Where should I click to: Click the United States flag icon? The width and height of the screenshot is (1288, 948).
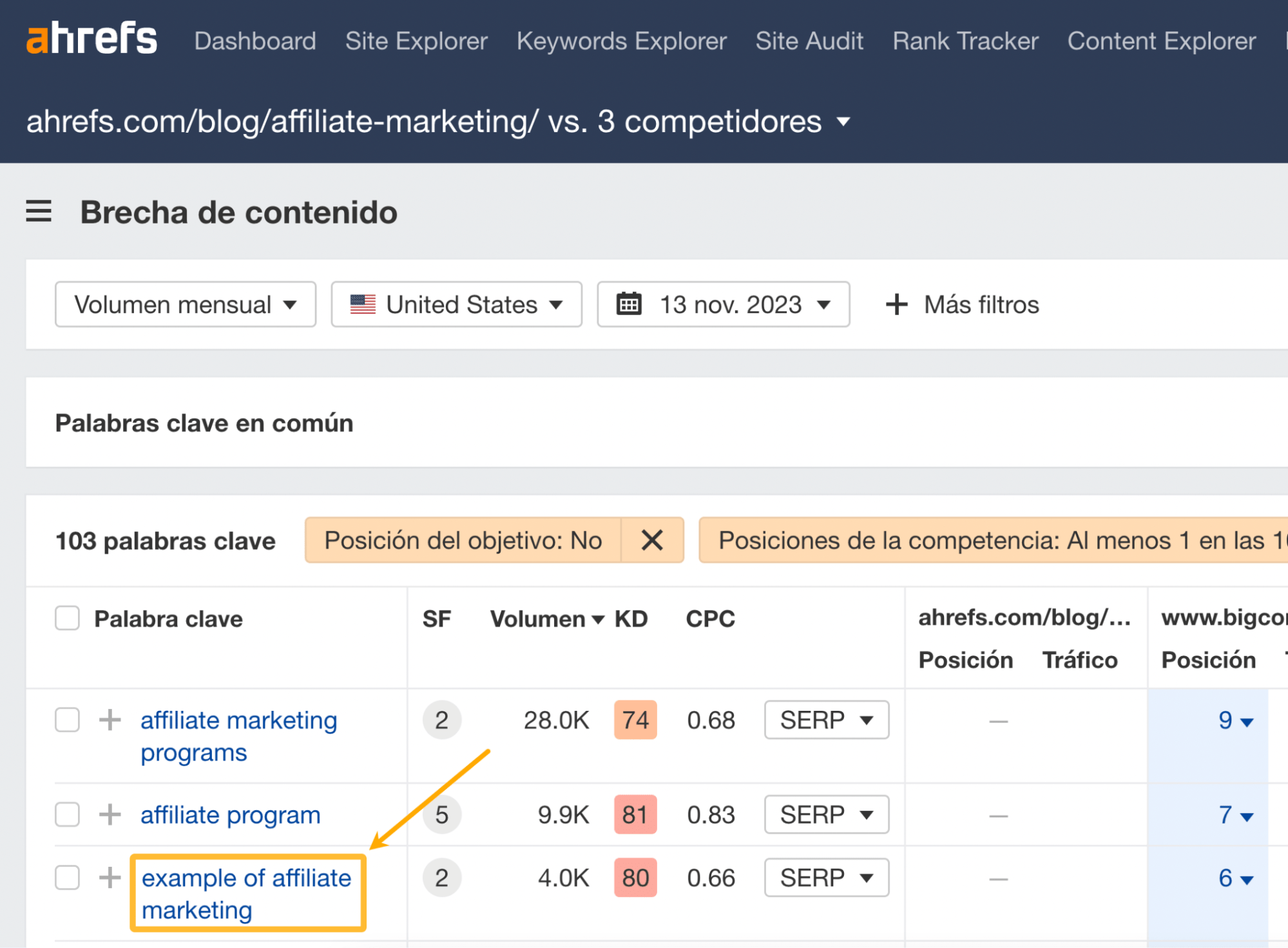[x=363, y=304]
